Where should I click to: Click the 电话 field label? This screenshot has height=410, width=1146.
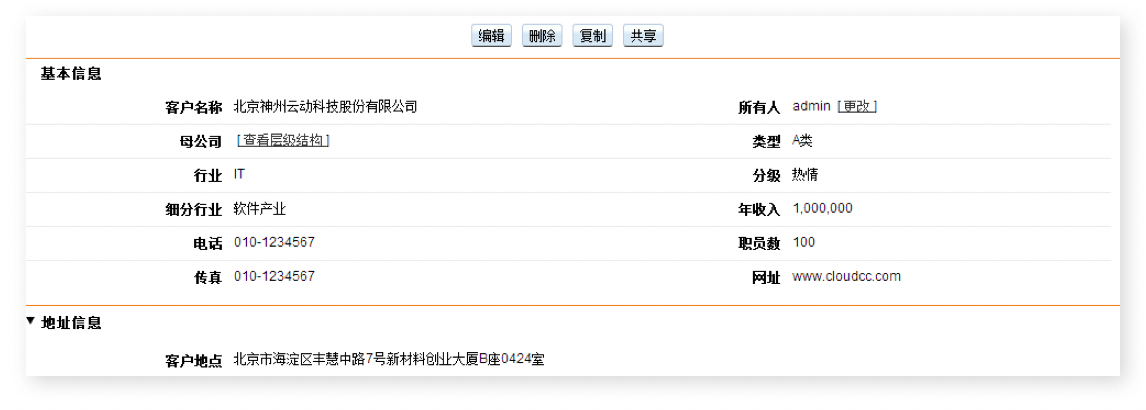207,244
